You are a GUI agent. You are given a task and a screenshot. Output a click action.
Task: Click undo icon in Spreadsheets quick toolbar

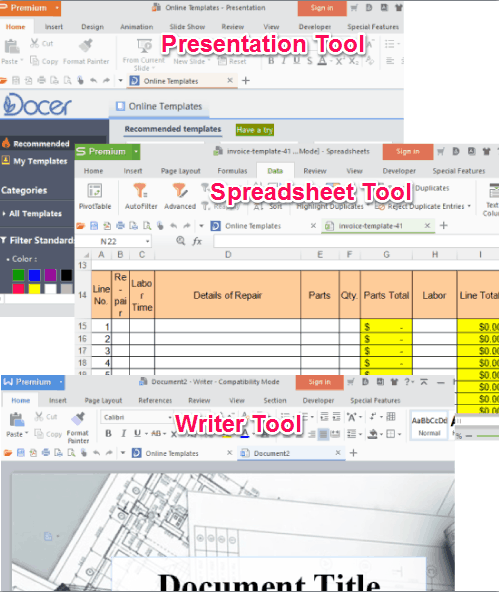click(x=174, y=226)
